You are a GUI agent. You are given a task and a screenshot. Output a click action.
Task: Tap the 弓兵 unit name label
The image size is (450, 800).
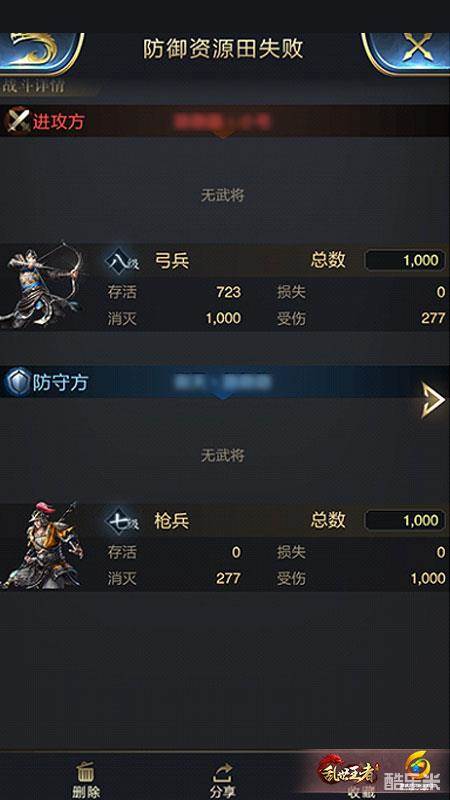click(x=171, y=261)
